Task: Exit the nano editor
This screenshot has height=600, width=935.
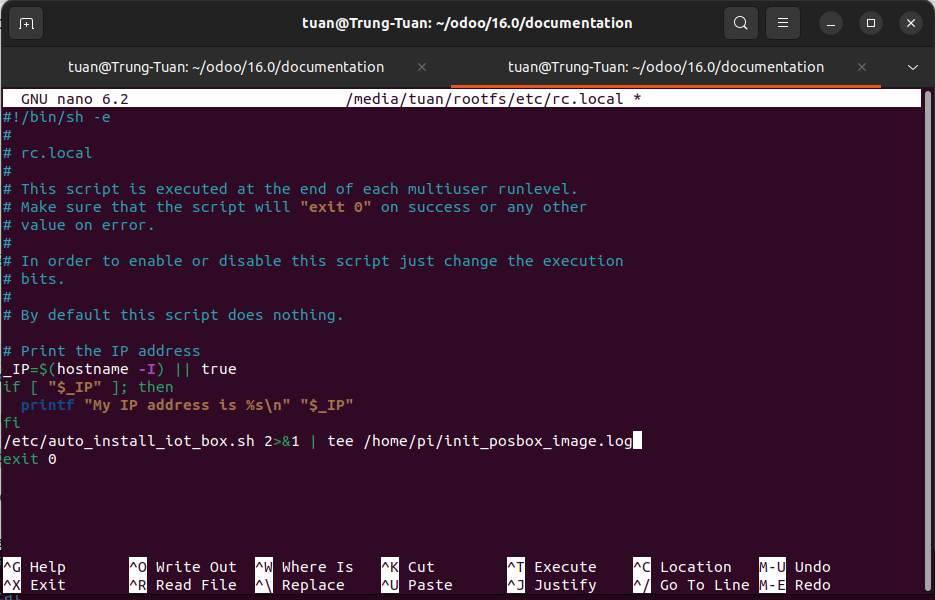Action: pyautogui.click(x=43, y=585)
